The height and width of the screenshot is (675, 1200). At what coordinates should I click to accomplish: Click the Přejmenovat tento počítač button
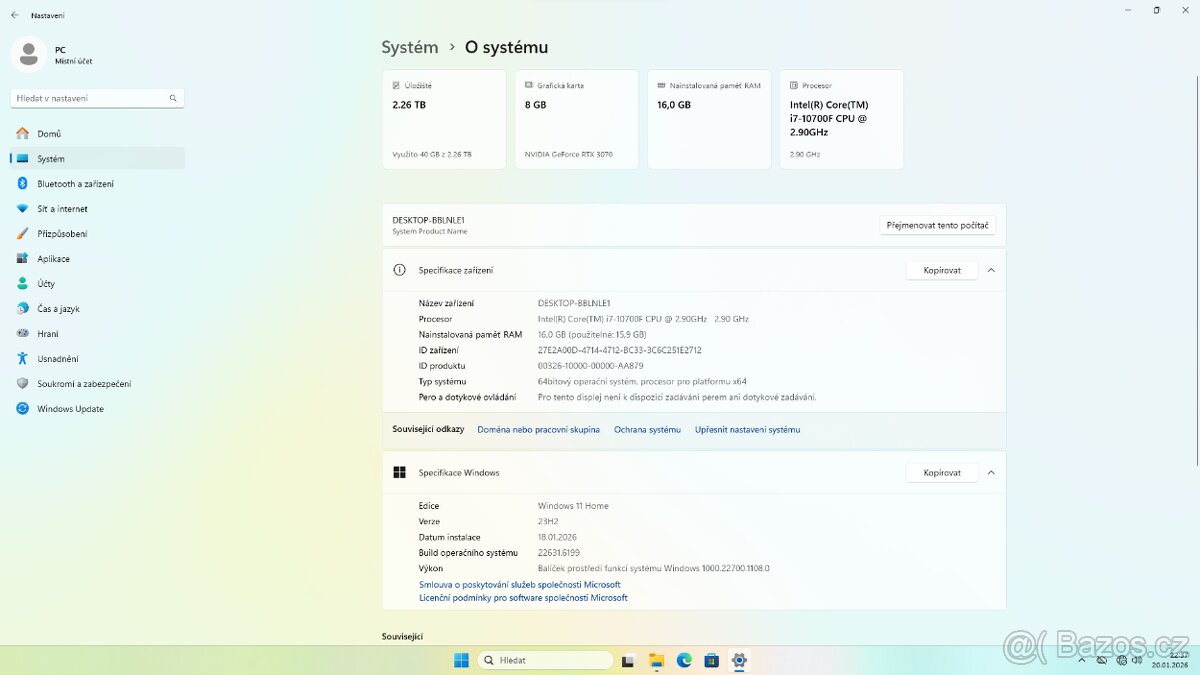[937, 224]
